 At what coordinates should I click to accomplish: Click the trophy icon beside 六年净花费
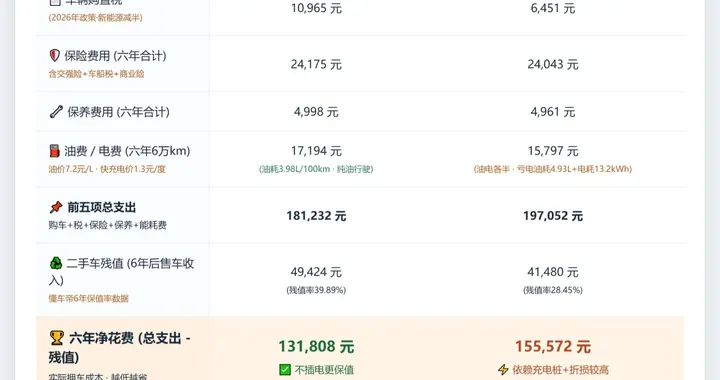click(56, 338)
